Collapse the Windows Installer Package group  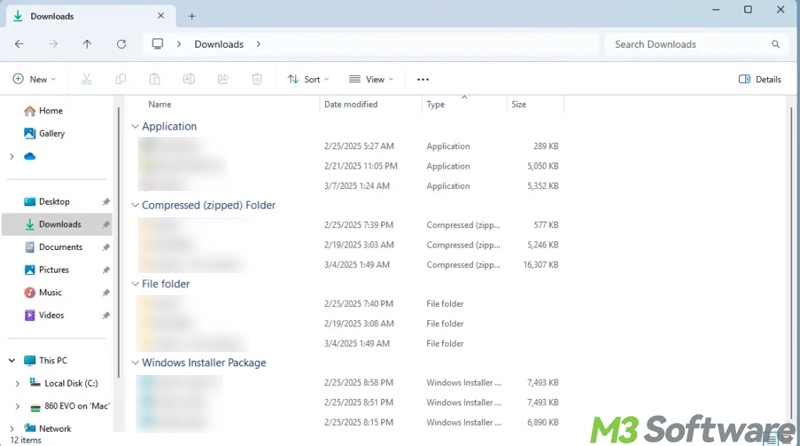[x=135, y=363]
